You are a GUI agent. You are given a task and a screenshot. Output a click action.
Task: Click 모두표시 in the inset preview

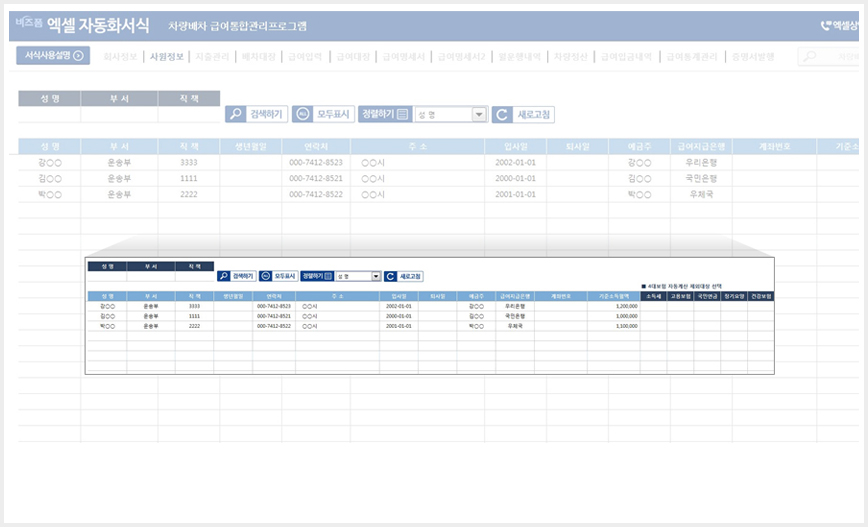click(x=278, y=276)
